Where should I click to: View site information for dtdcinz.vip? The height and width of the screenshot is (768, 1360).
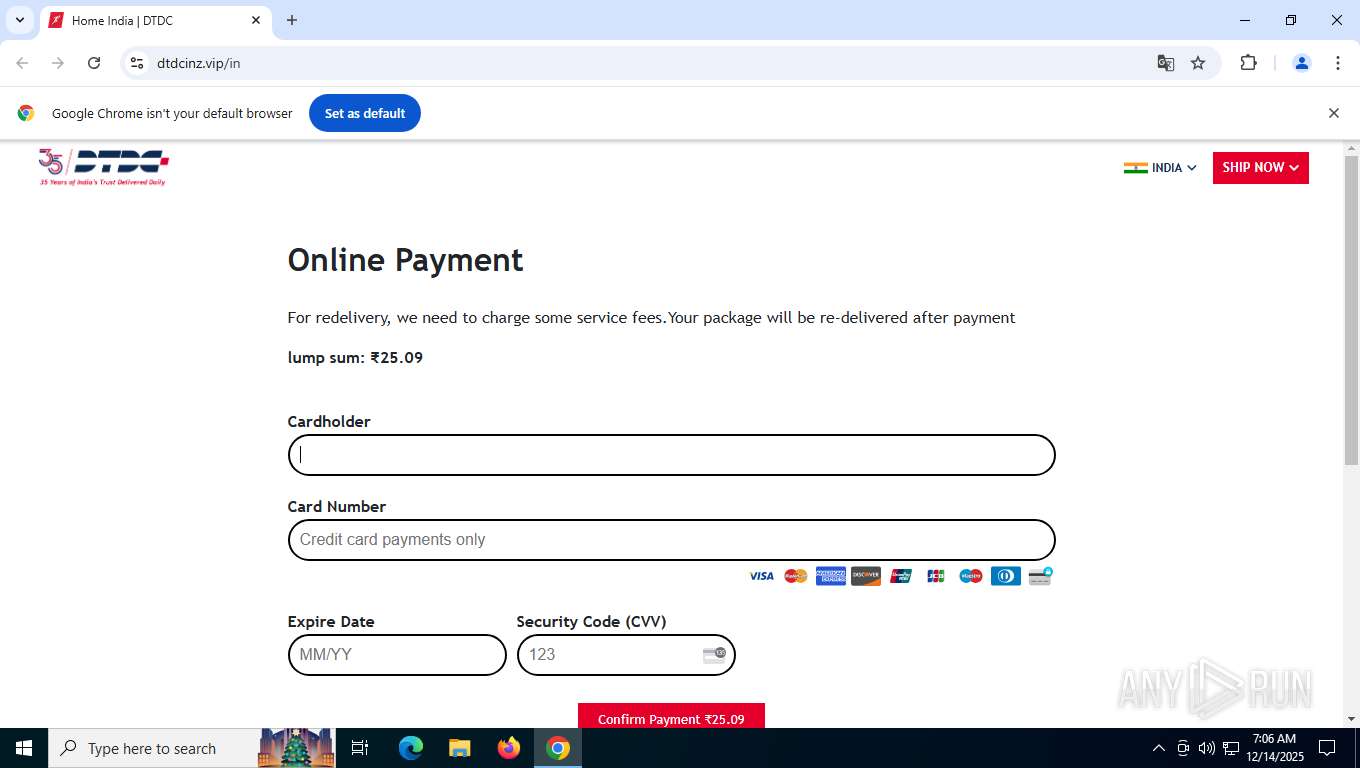pos(137,63)
